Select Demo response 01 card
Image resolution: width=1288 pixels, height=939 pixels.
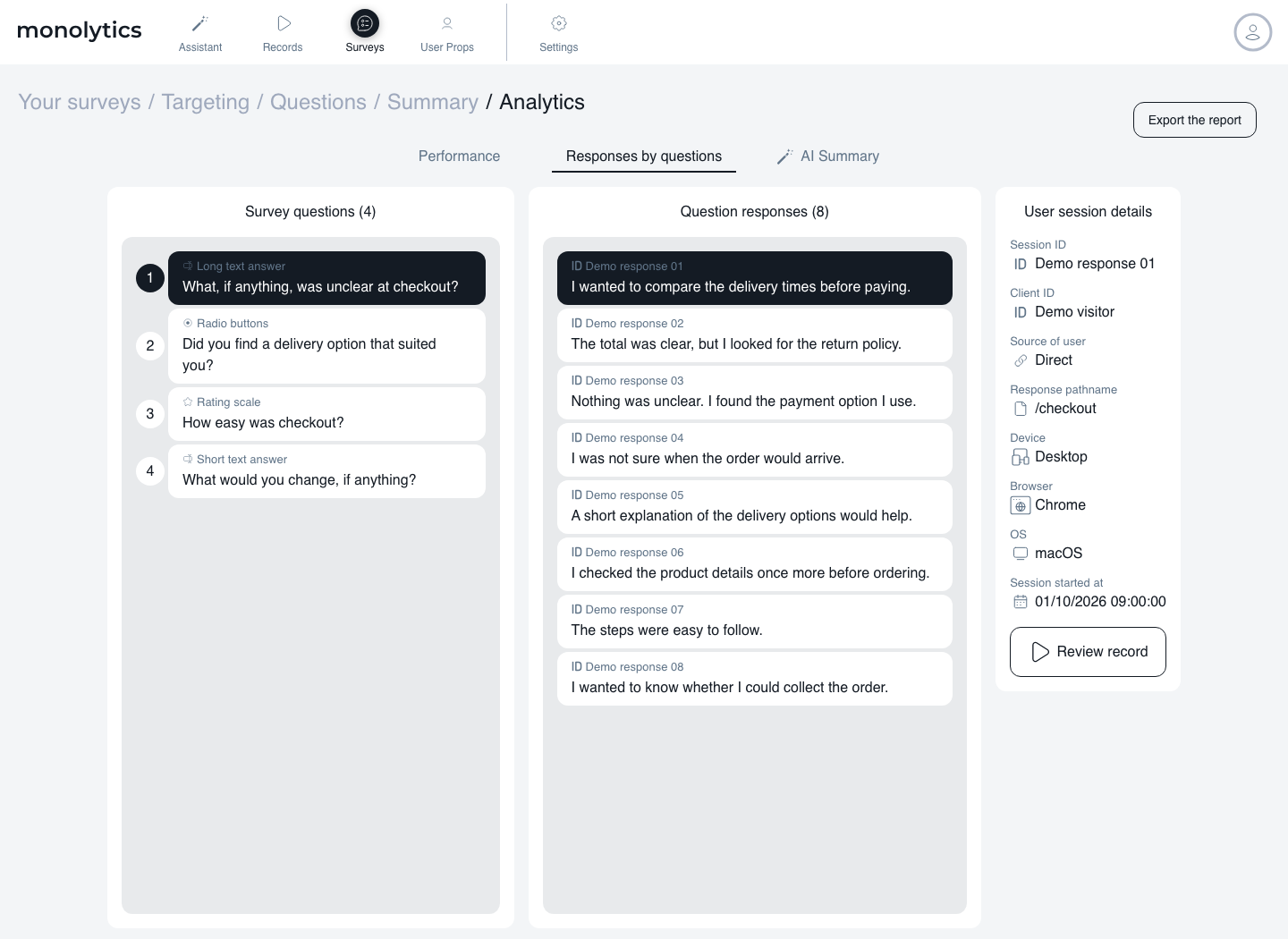click(755, 278)
